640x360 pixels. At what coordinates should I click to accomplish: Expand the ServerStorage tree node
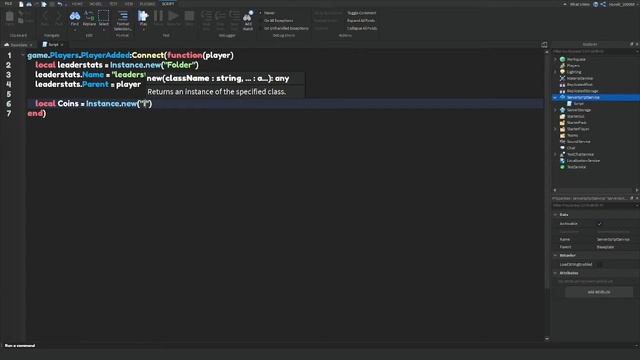tap(555, 110)
